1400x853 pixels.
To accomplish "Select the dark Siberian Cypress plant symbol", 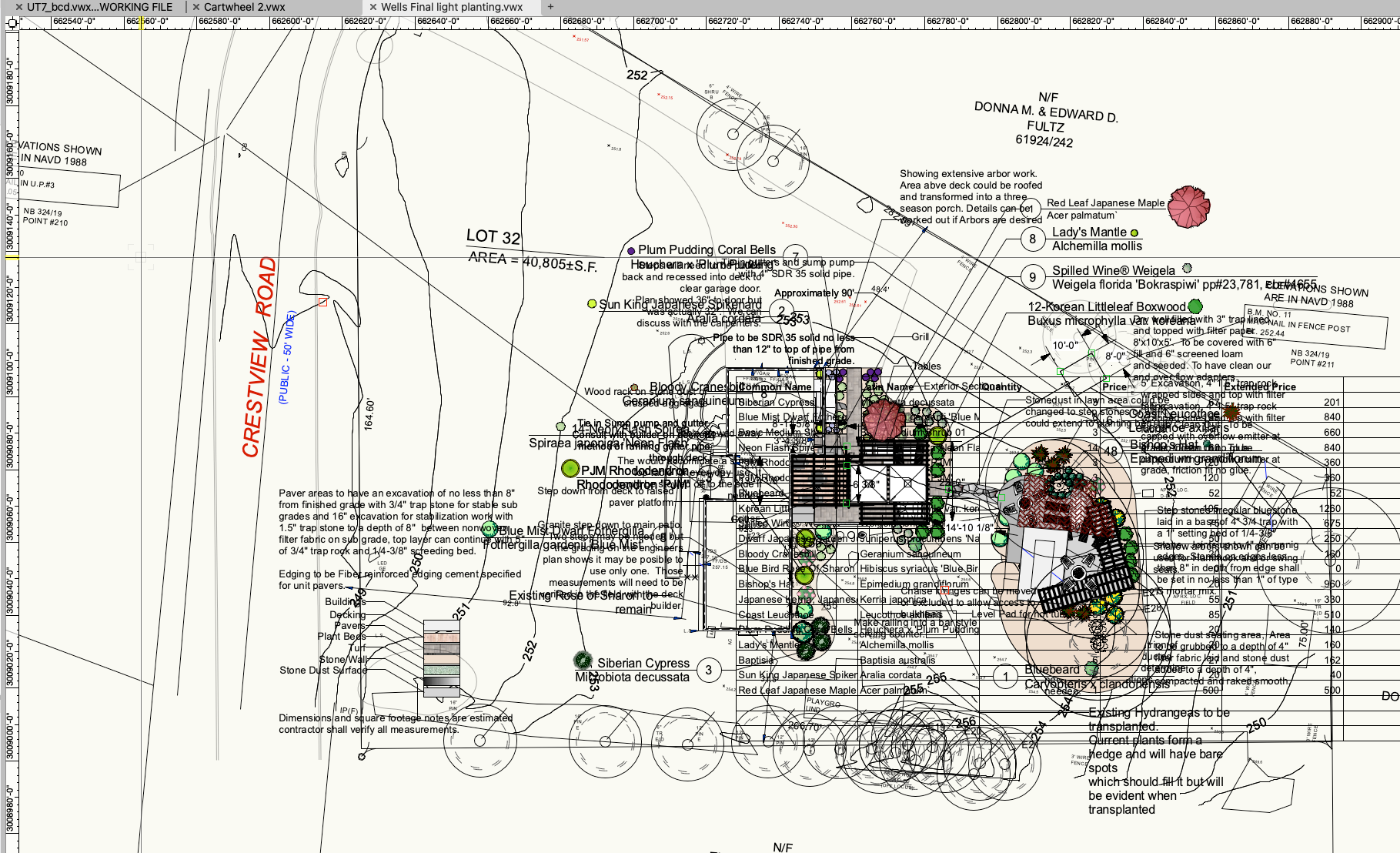I will 583,661.
